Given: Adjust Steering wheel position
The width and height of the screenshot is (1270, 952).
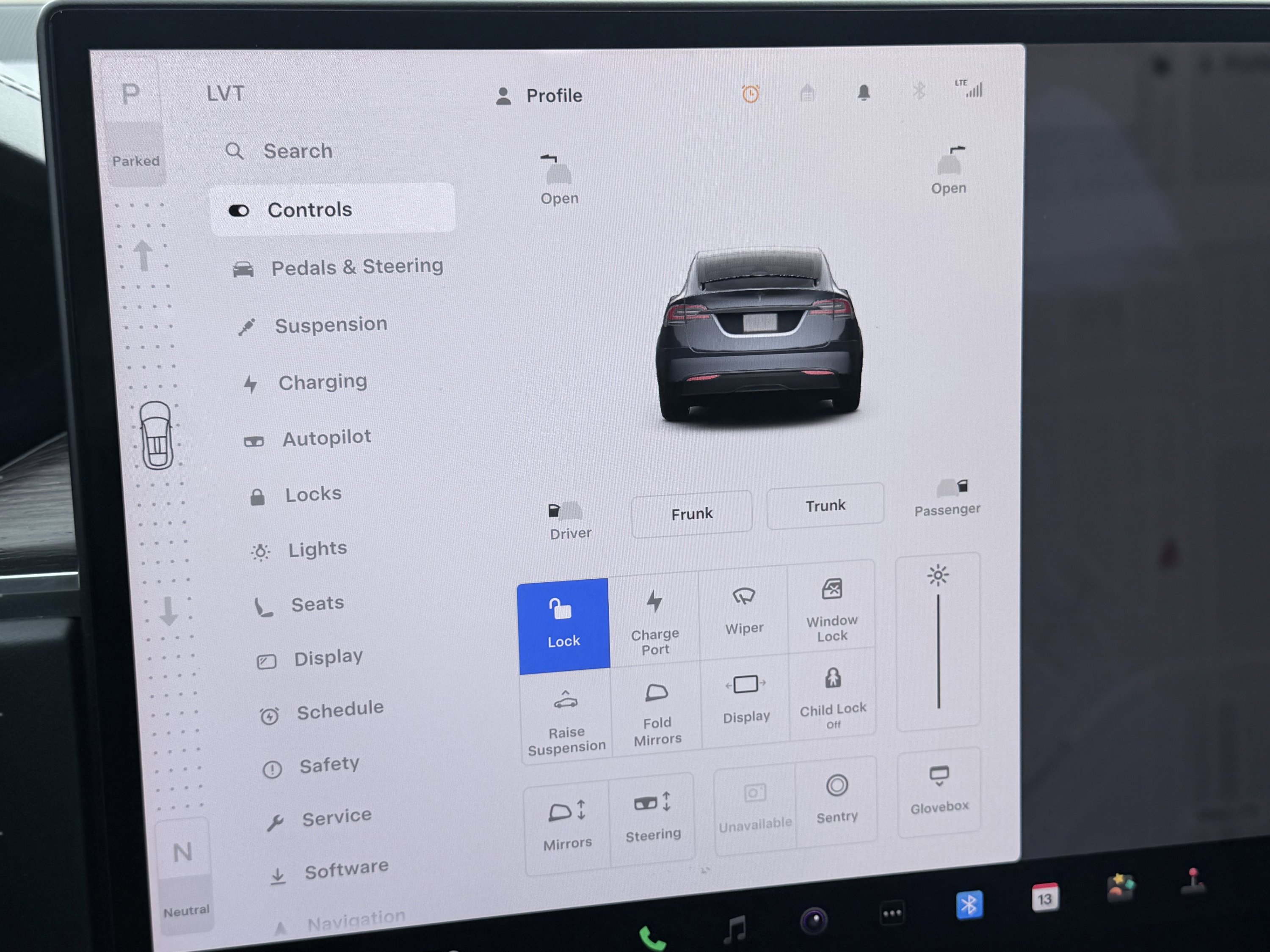Looking at the screenshot, I should tap(653, 815).
